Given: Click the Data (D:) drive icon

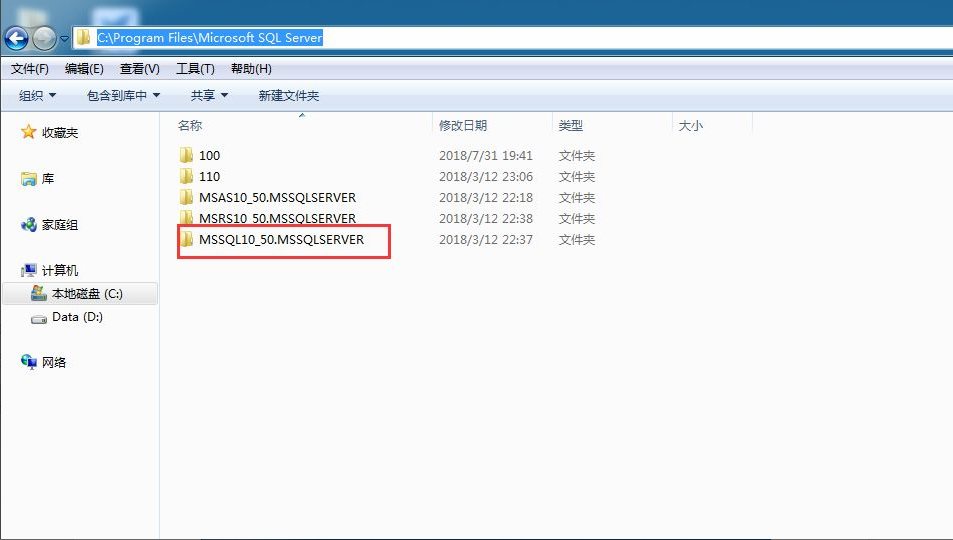Looking at the screenshot, I should (x=39, y=319).
